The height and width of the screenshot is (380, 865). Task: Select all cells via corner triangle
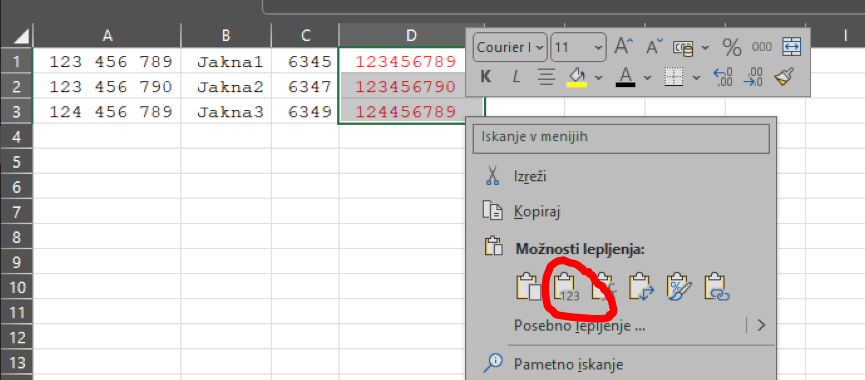17,36
